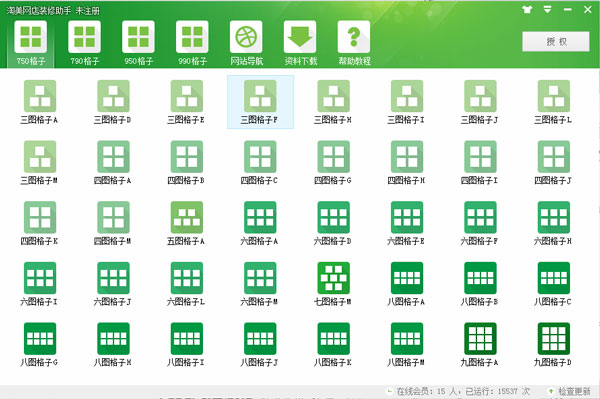Open 网站导航 site navigation
Image resolution: width=600 pixels, height=399 pixels.
[x=246, y=43]
